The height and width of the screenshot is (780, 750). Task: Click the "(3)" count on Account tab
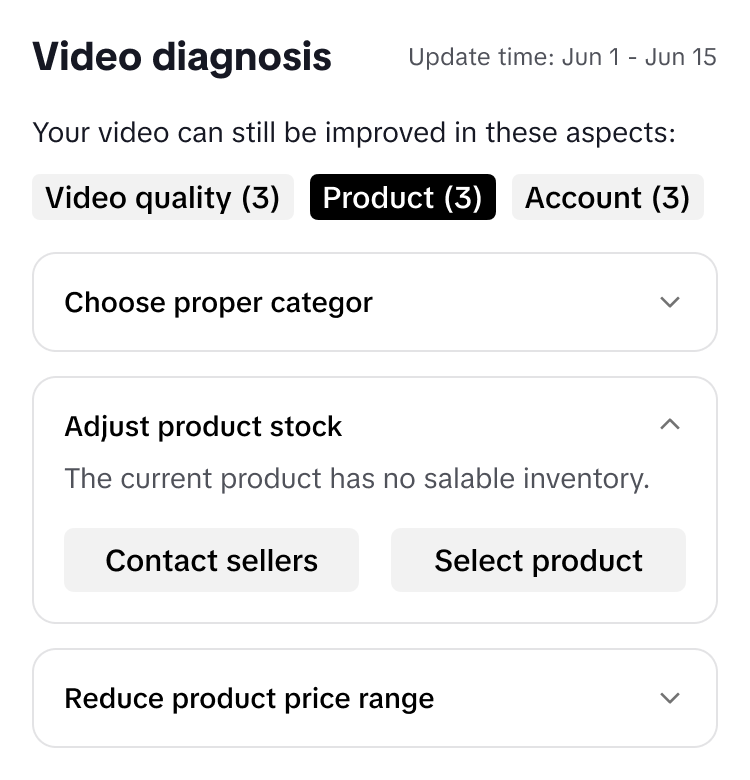coord(670,198)
